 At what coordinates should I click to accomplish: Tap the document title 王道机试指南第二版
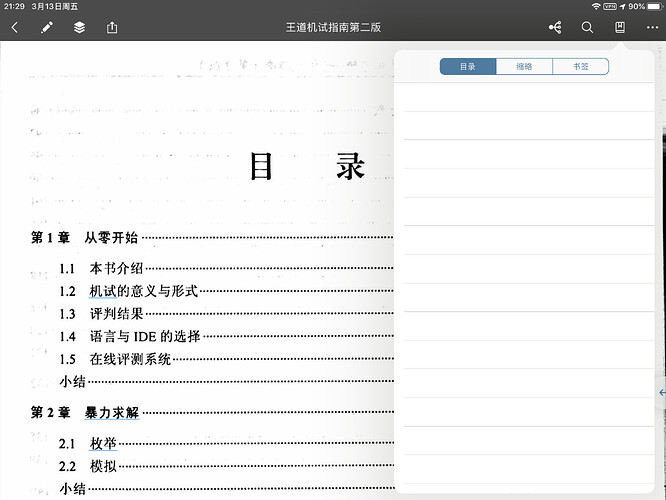tap(333, 28)
